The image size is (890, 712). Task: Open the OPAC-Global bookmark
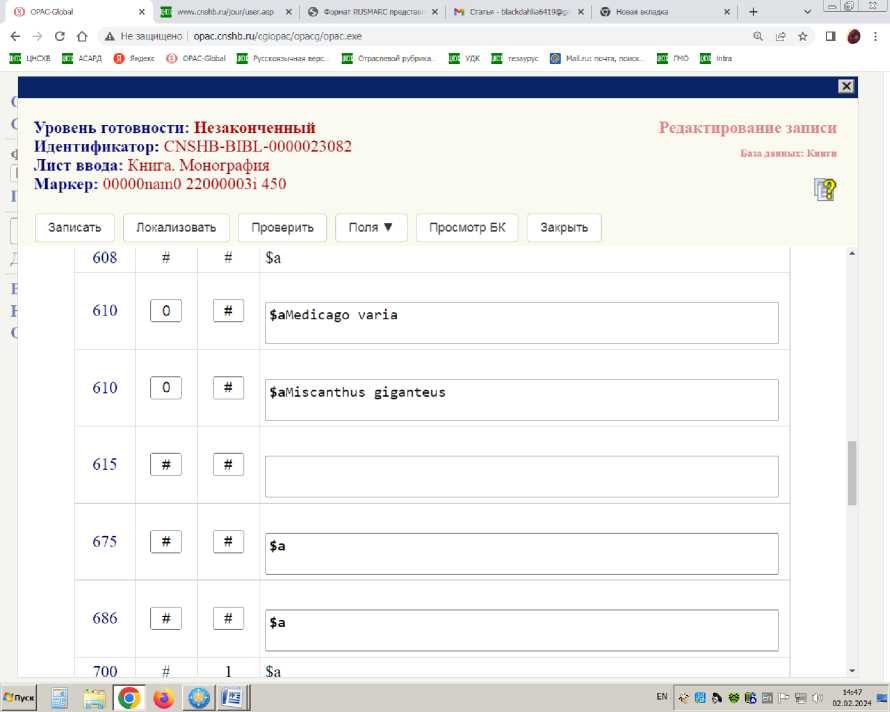(x=196, y=58)
